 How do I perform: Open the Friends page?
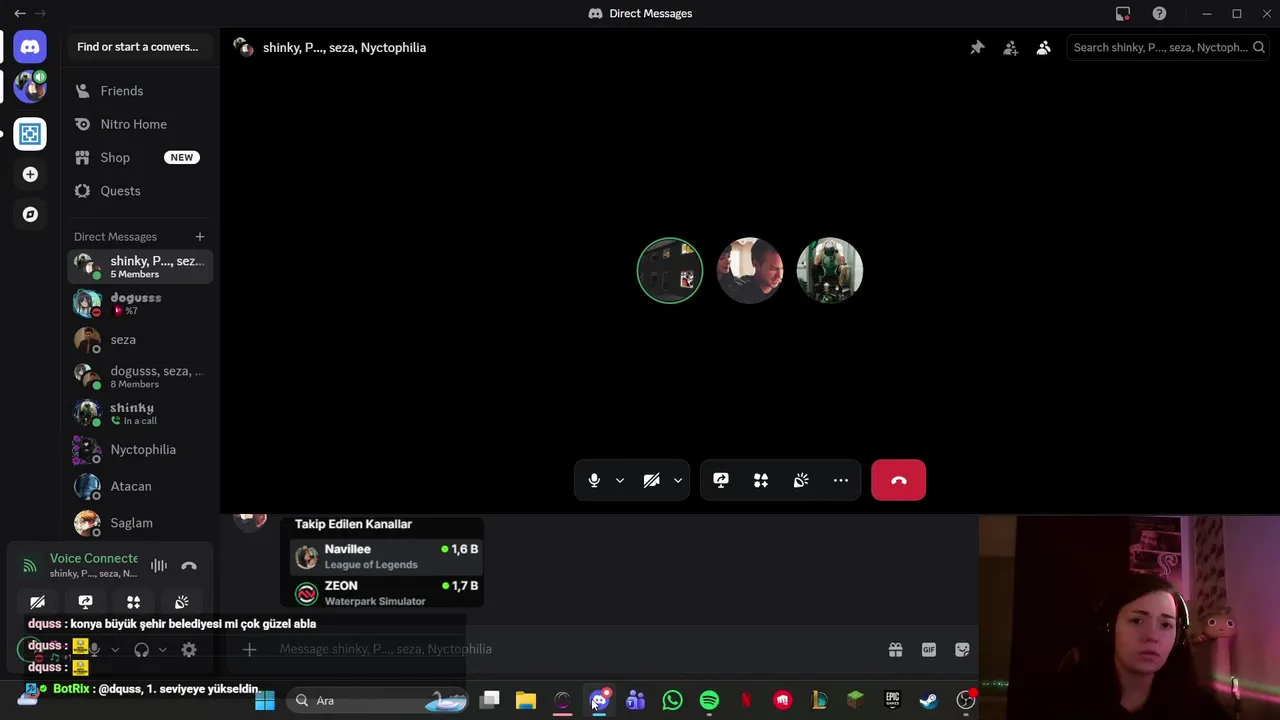[x=140, y=91]
